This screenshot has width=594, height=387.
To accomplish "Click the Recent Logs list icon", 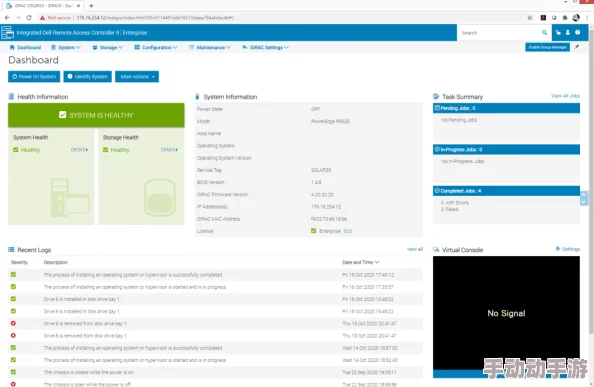I will click(11, 250).
